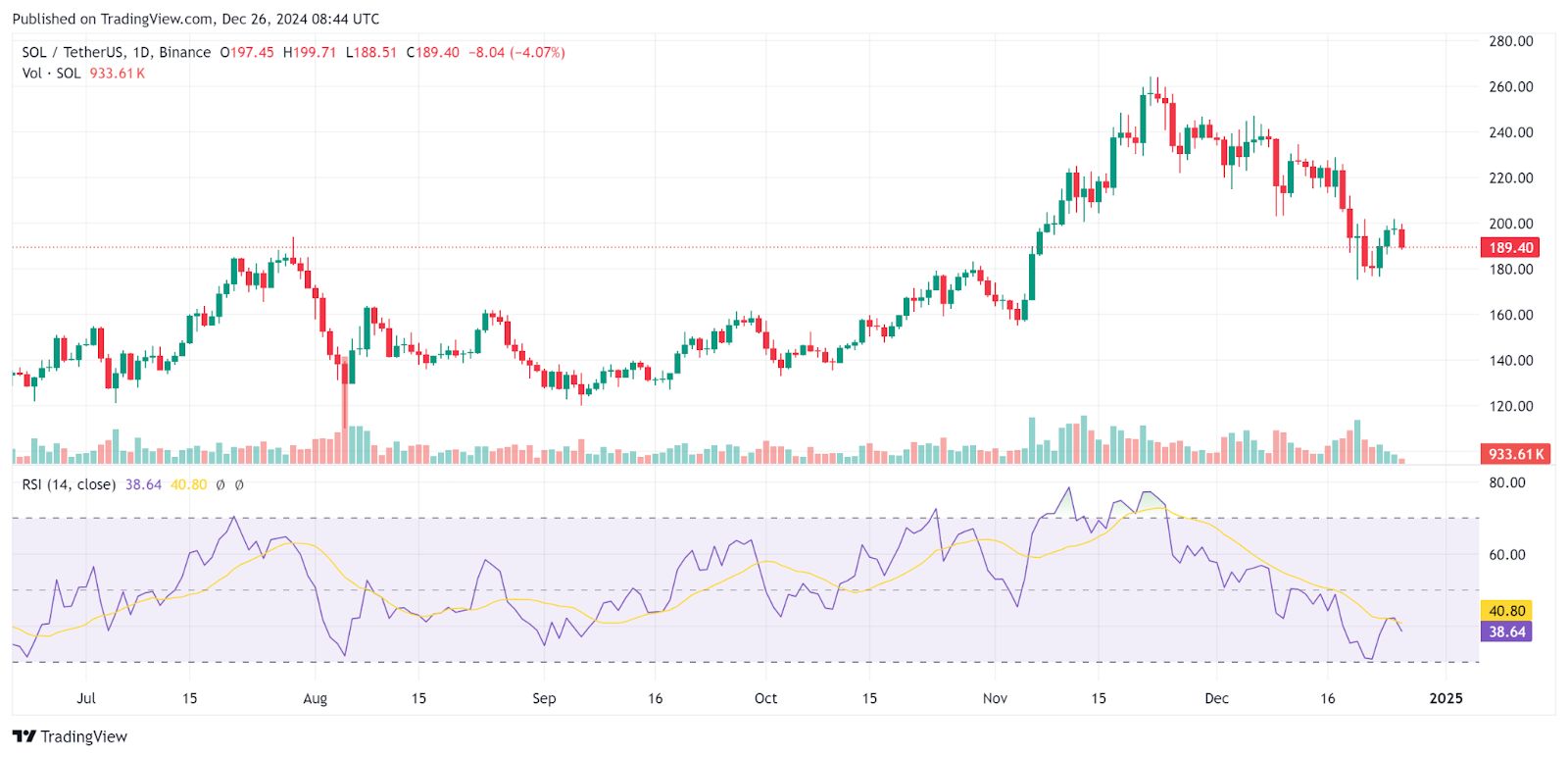The image size is (1568, 758).
Task: Click the 120.00 price axis label
Action: (1510, 406)
